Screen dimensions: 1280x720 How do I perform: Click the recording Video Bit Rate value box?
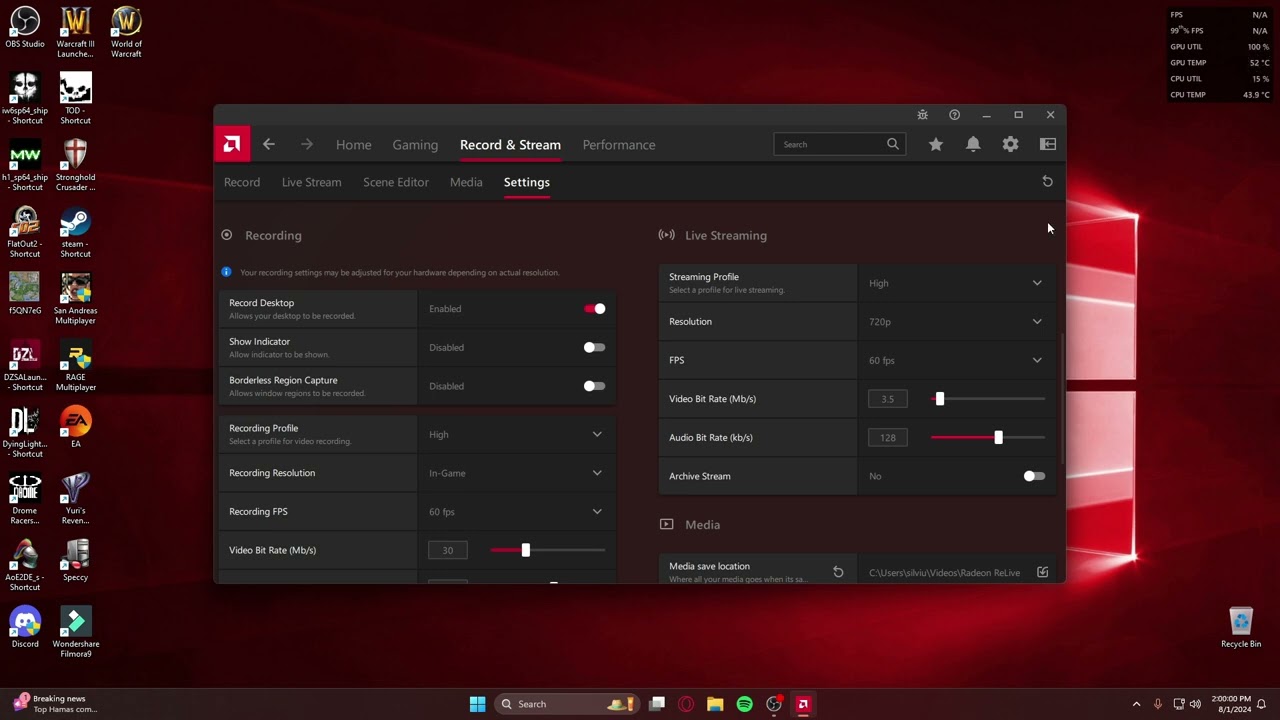[x=448, y=550]
